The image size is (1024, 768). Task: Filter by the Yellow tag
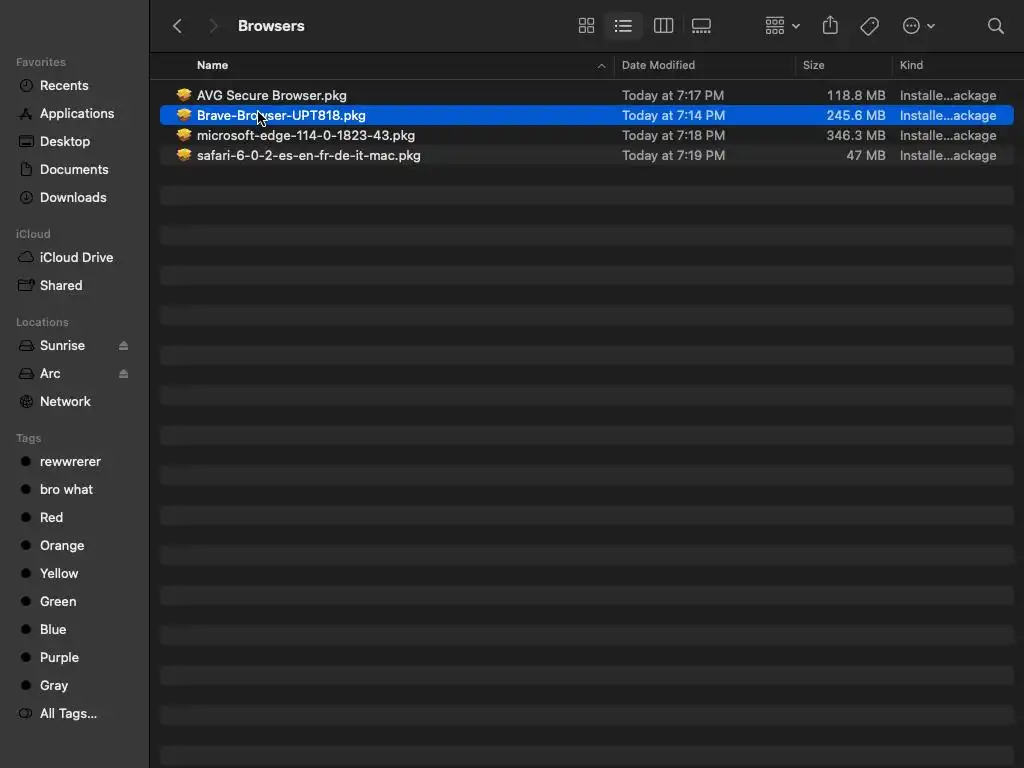point(59,574)
